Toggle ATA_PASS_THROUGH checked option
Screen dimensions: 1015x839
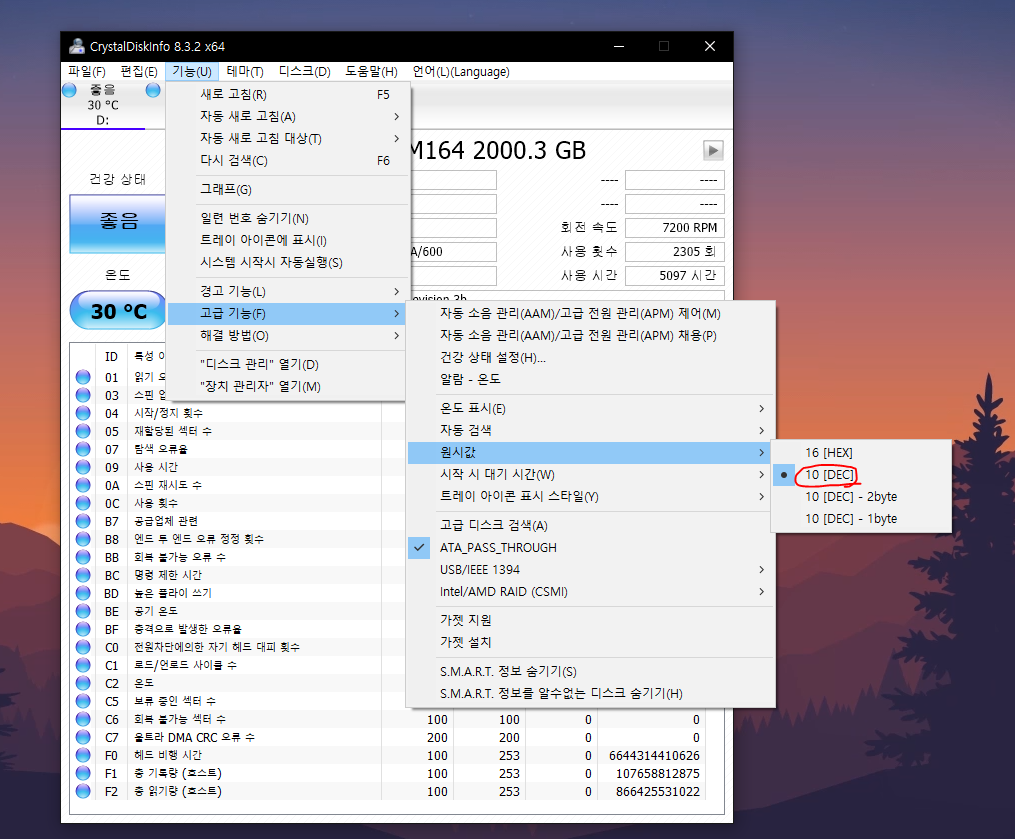590,548
